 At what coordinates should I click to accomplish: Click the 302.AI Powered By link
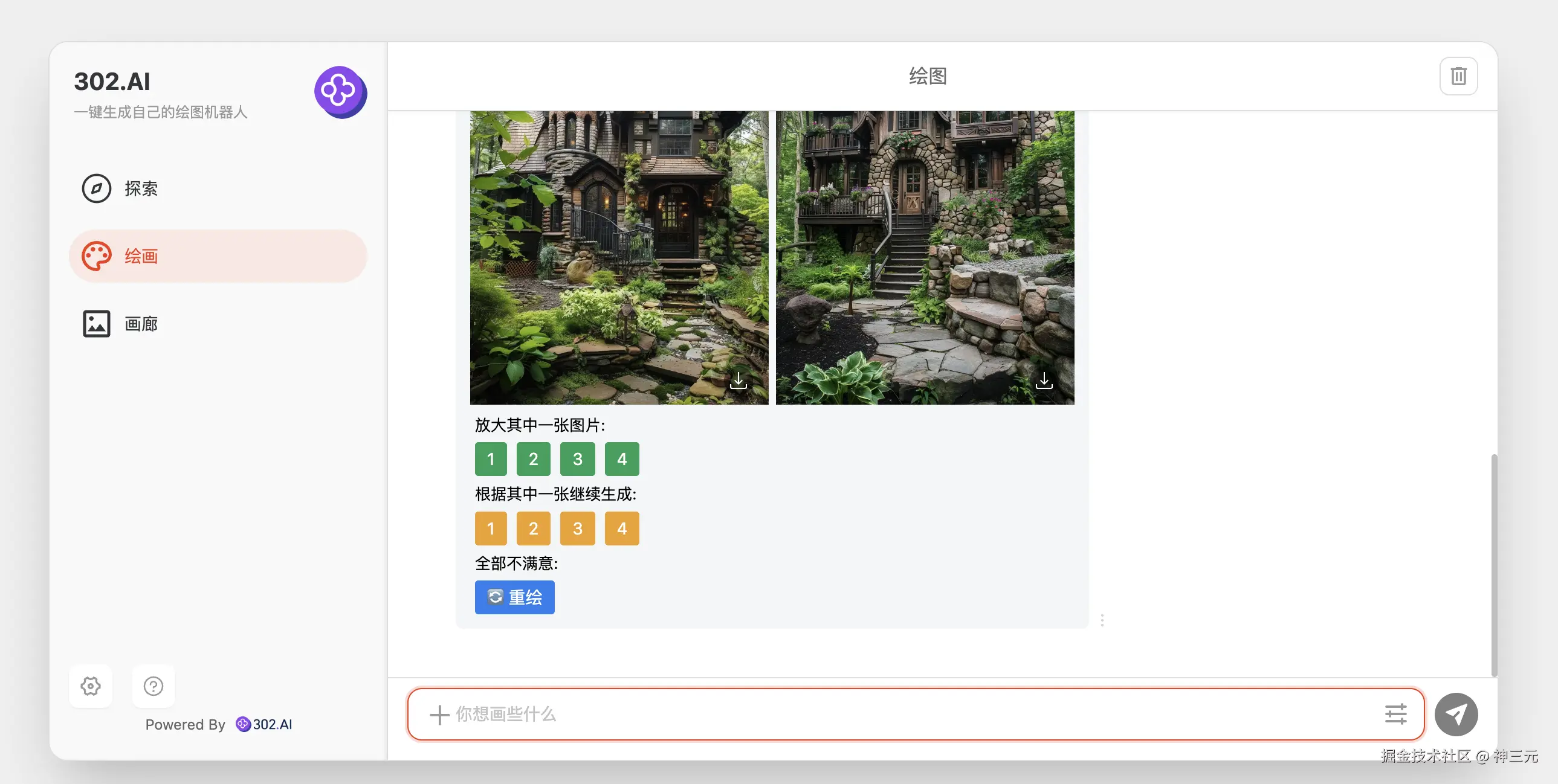click(264, 724)
